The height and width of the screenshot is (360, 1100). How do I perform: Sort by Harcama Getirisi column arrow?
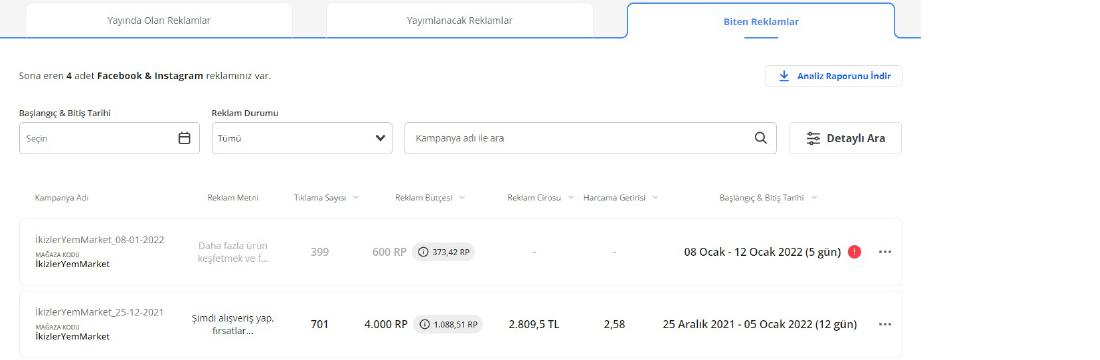coord(655,198)
